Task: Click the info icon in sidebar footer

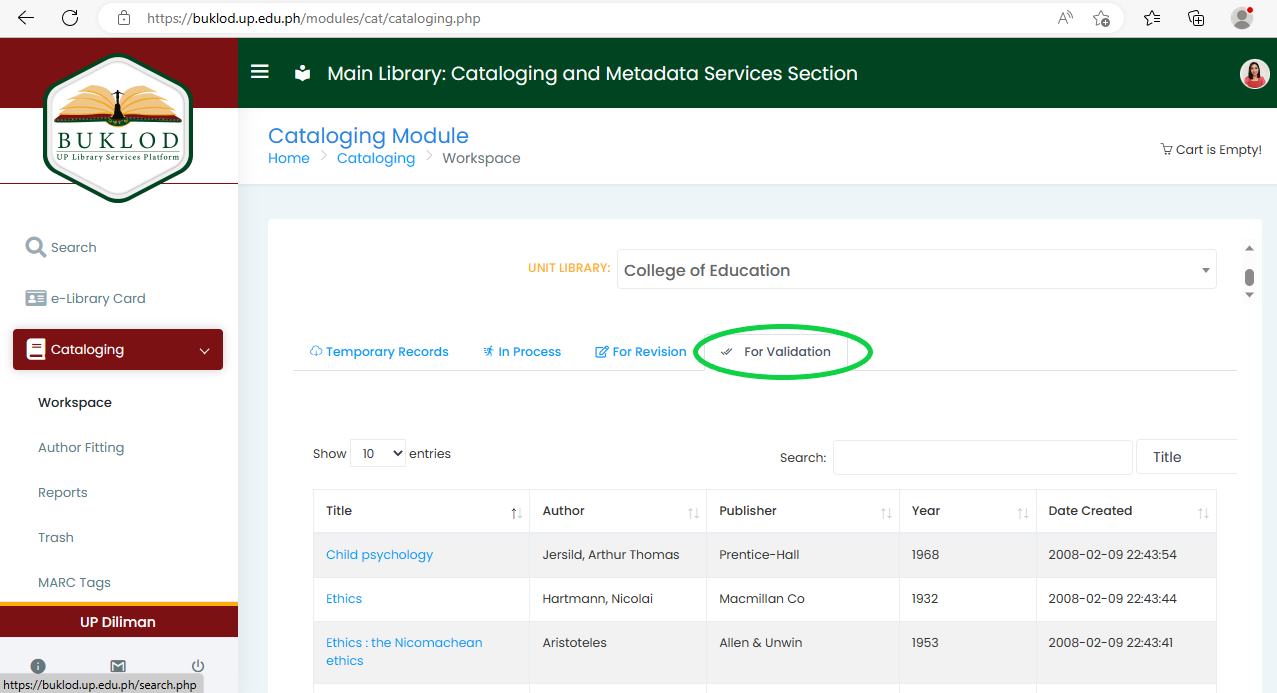Action: coord(38,666)
